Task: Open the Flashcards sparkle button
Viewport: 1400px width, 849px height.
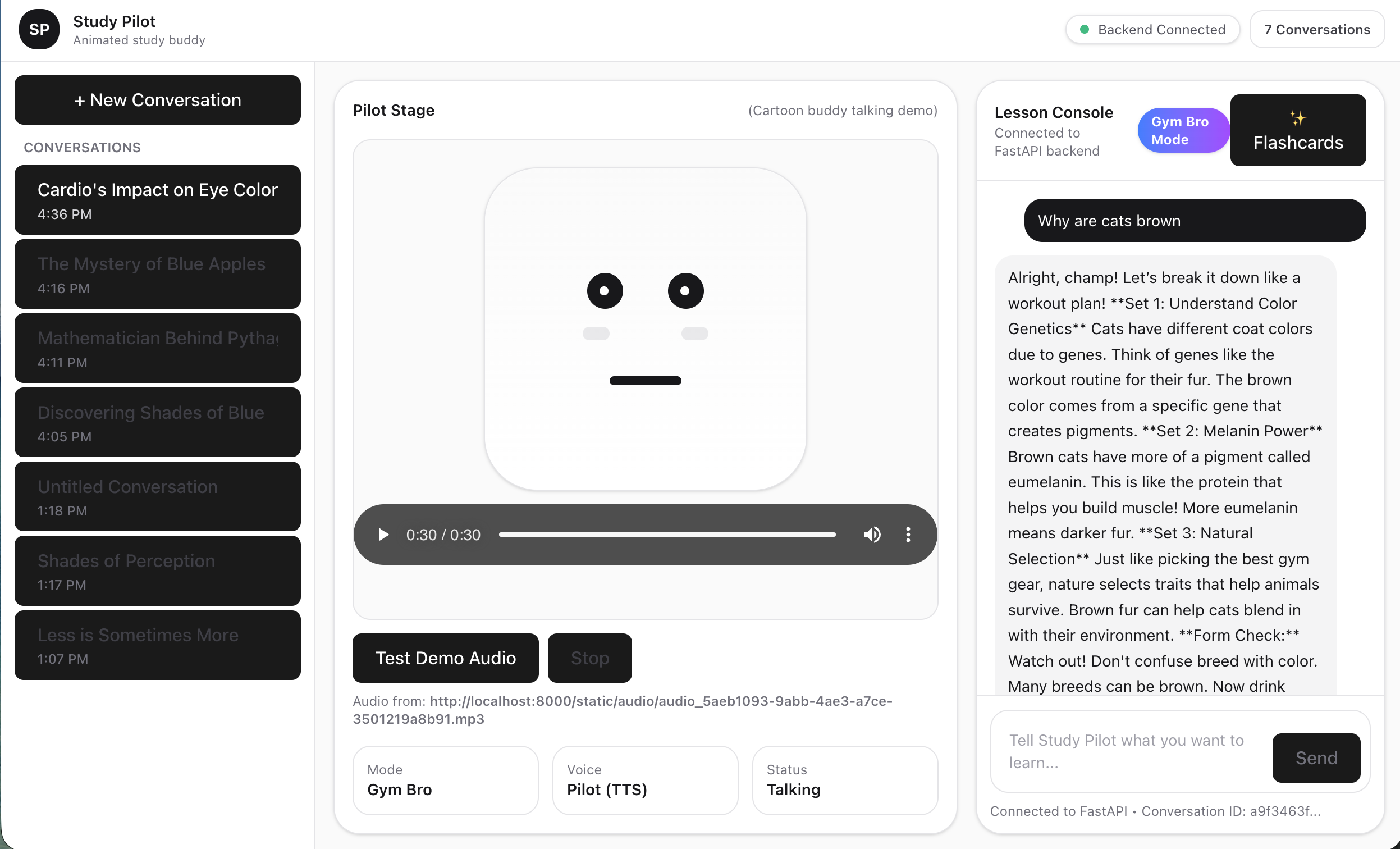Action: click(1297, 130)
